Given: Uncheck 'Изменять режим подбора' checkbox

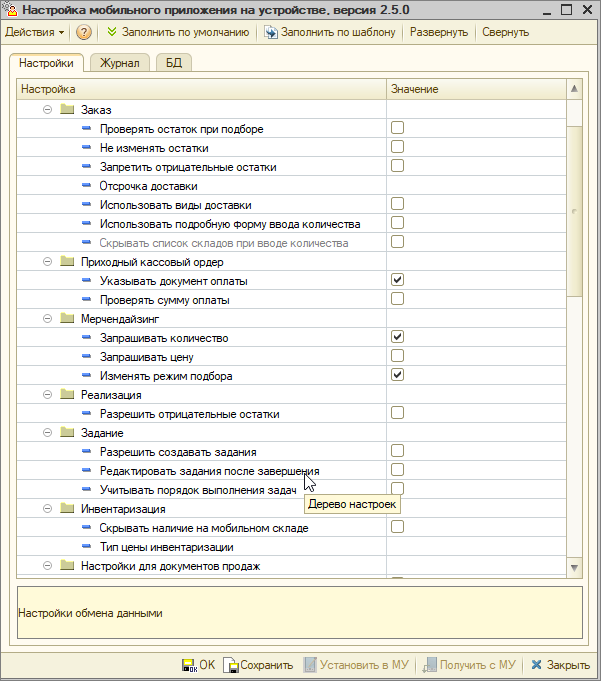Looking at the screenshot, I should tap(397, 375).
